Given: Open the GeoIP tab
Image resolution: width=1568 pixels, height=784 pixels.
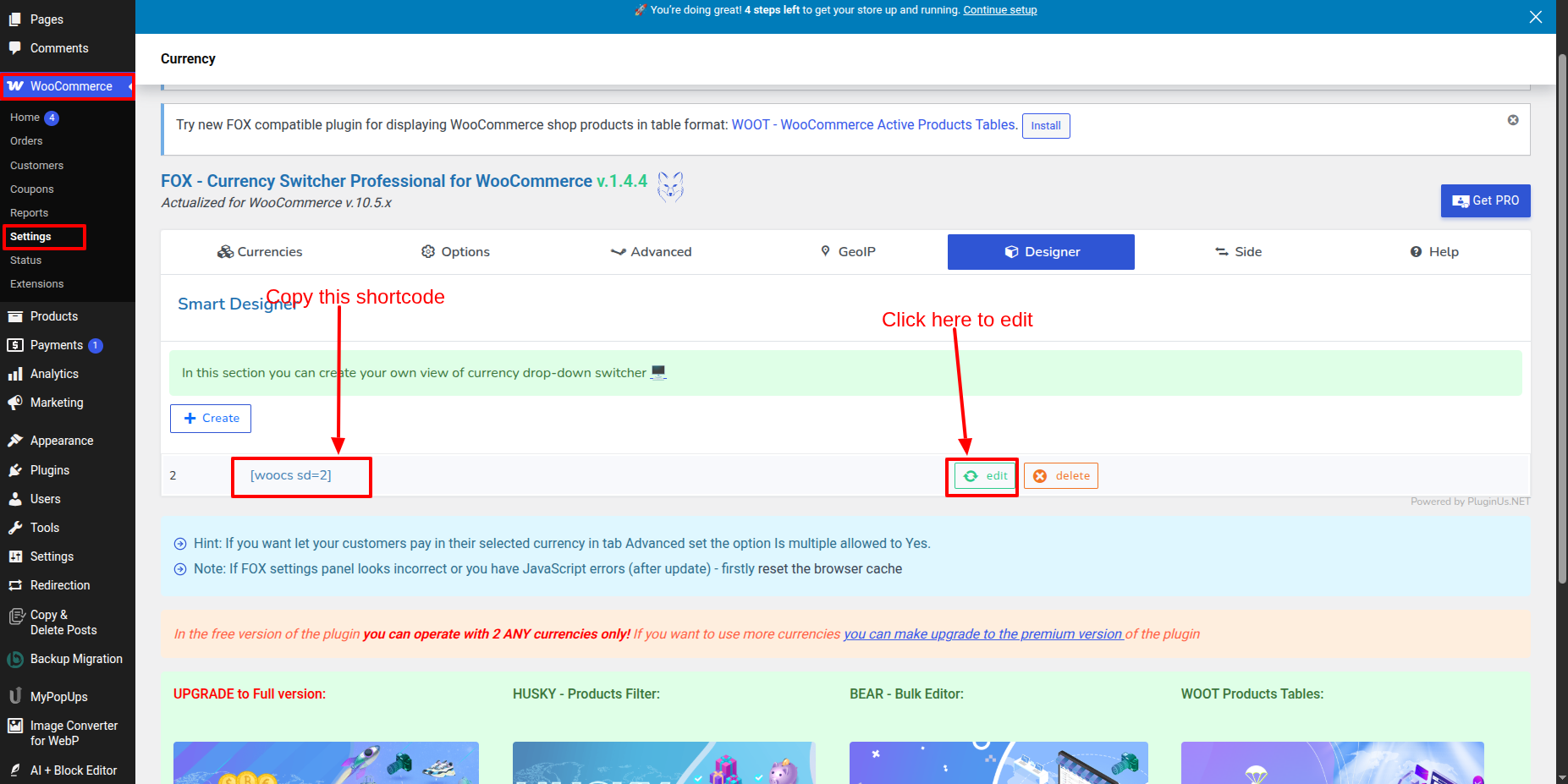Looking at the screenshot, I should 848,252.
